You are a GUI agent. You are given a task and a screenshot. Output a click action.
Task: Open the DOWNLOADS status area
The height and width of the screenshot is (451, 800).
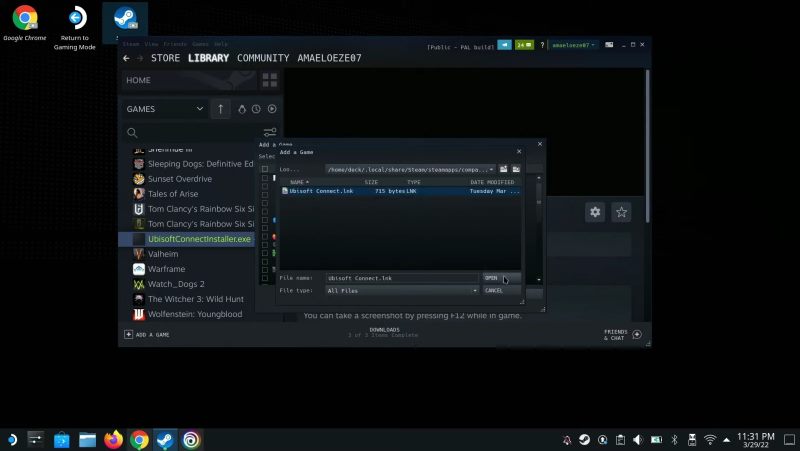click(384, 333)
